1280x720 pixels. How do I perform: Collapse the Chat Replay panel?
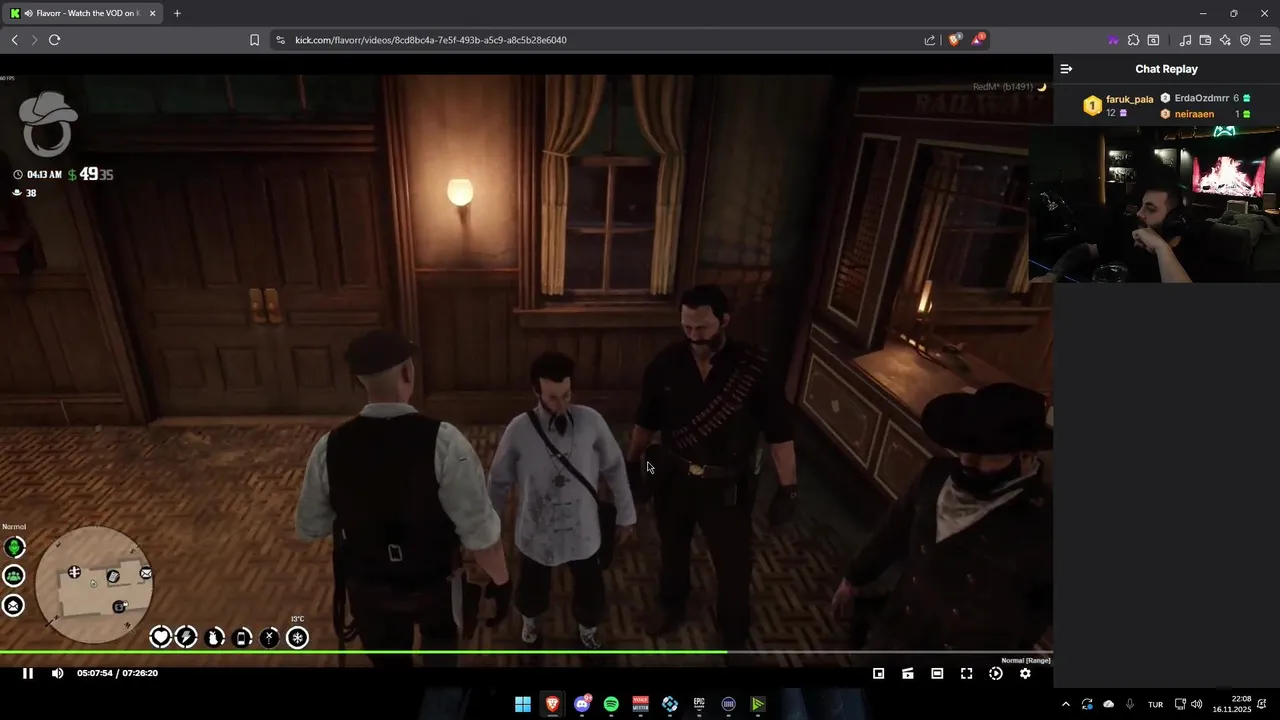tap(1066, 69)
